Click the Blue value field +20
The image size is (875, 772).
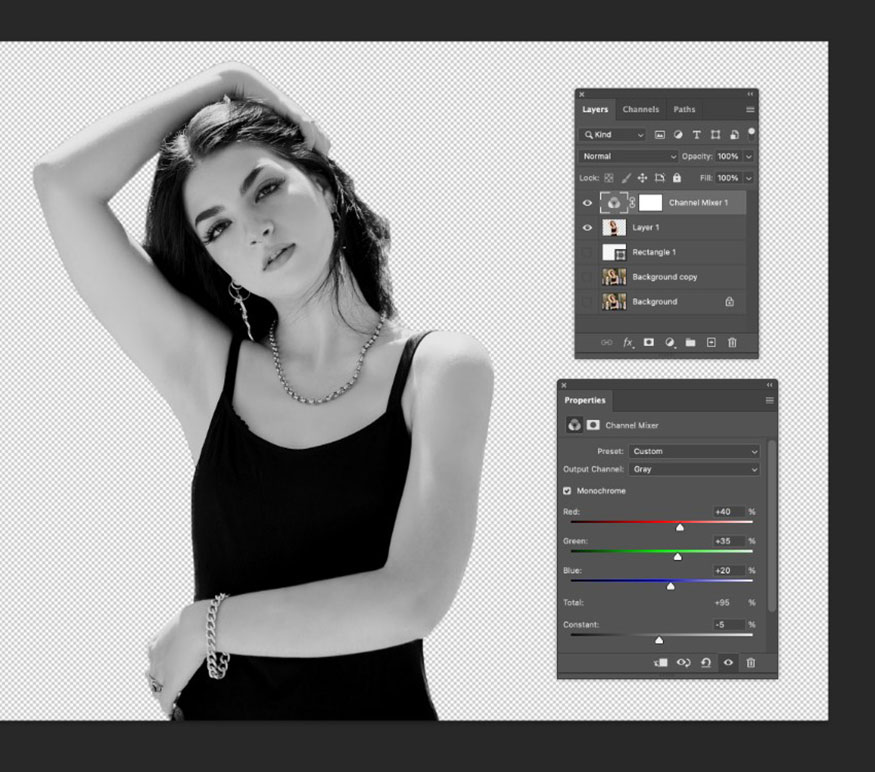click(x=729, y=570)
